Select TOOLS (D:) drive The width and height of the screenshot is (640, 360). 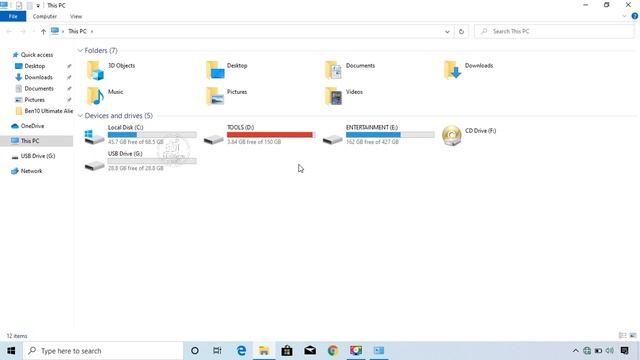pos(259,135)
